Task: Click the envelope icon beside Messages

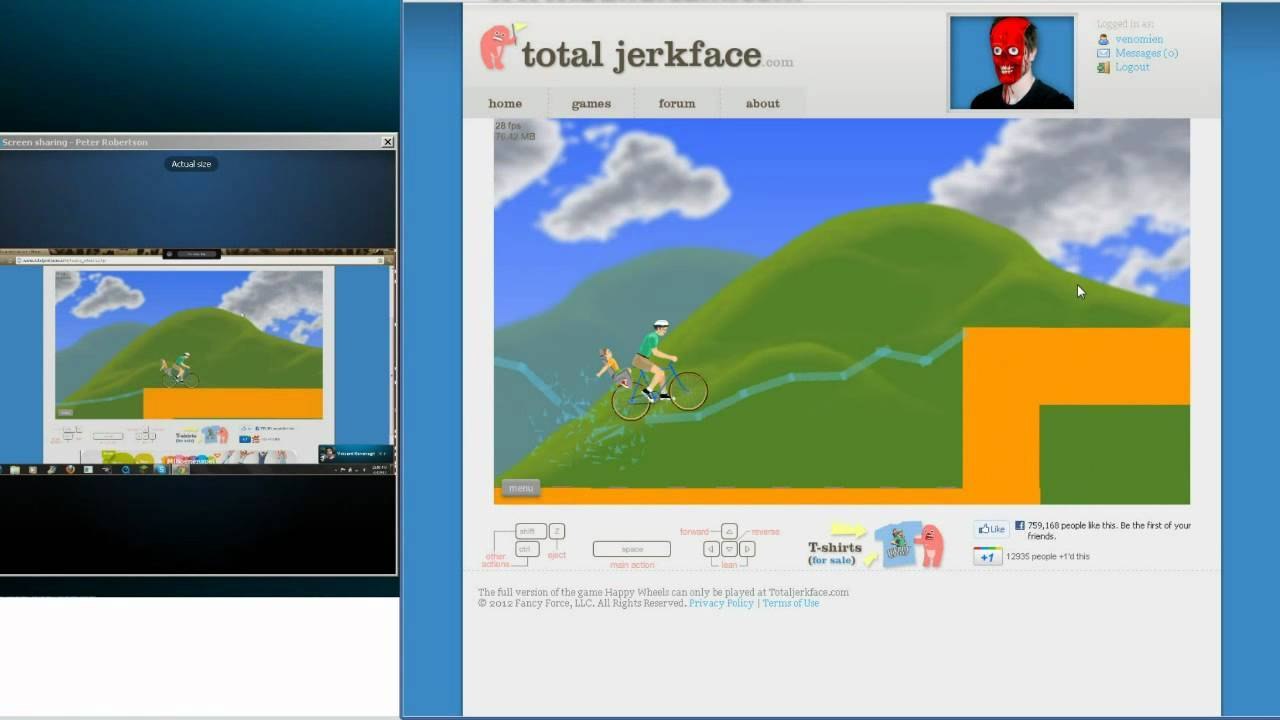Action: [1103, 53]
